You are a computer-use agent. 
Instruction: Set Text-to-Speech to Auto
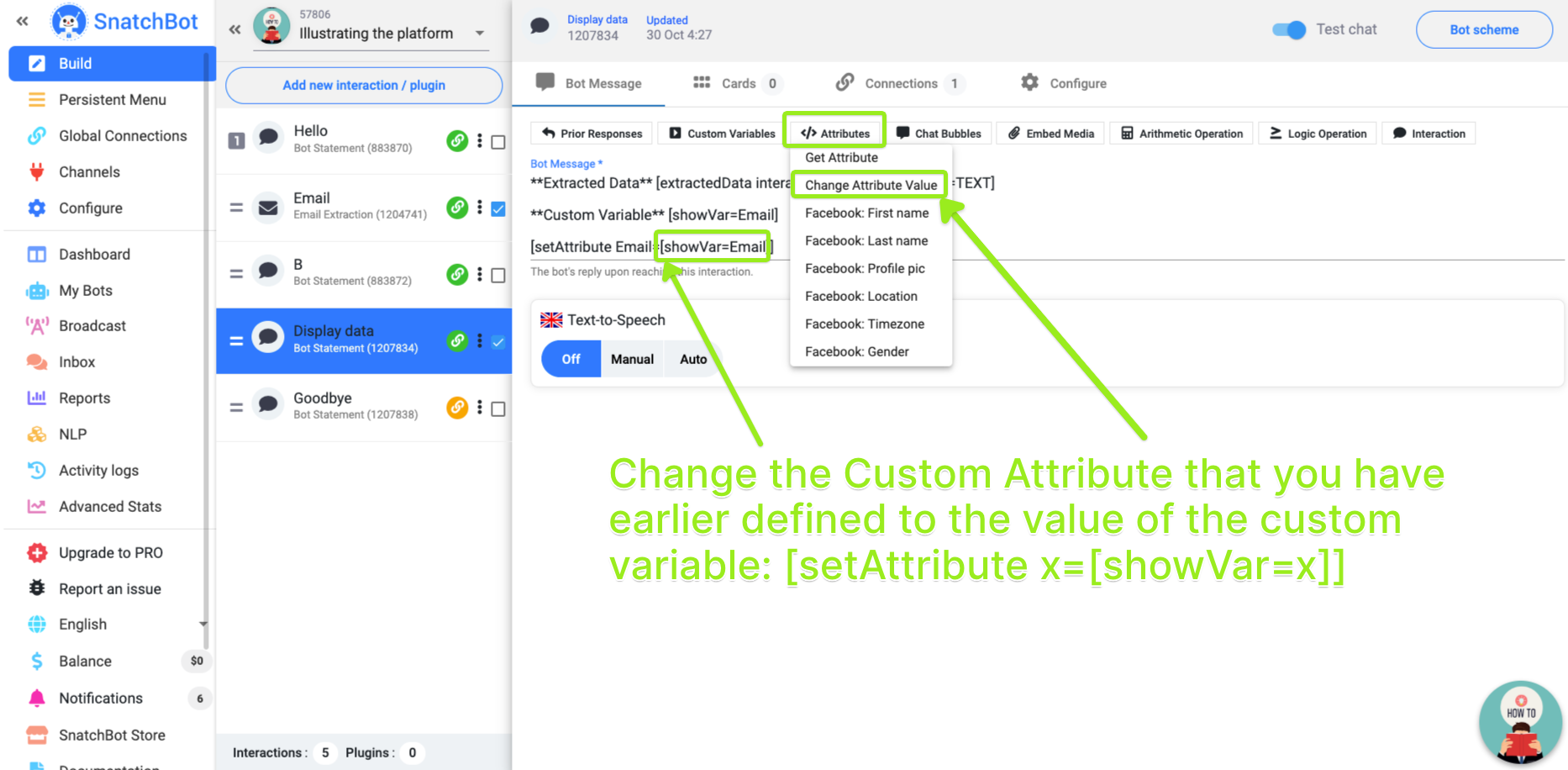tap(693, 359)
